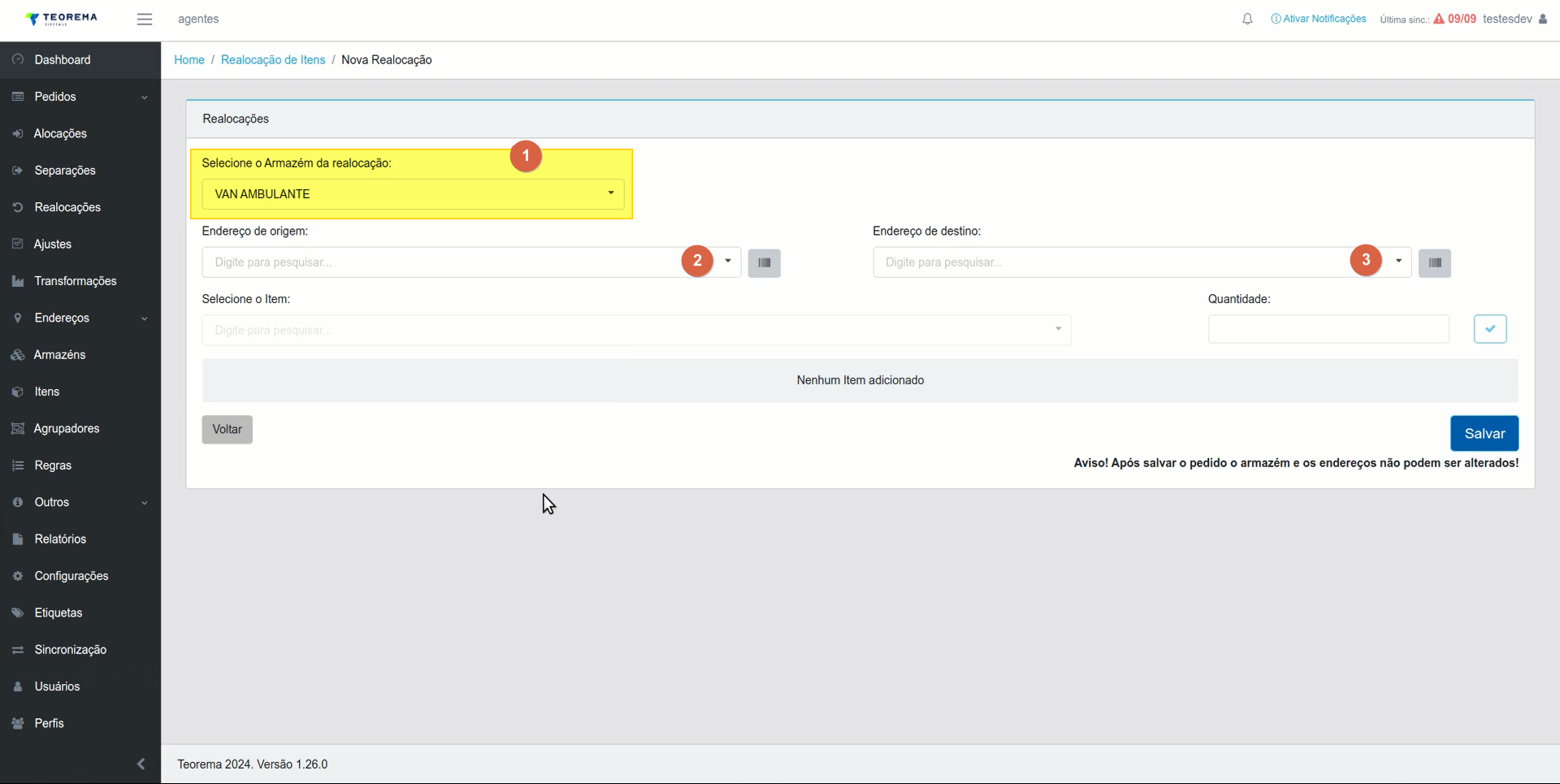Open Transformações menu item
This screenshot has width=1560, height=784.
[80, 281]
